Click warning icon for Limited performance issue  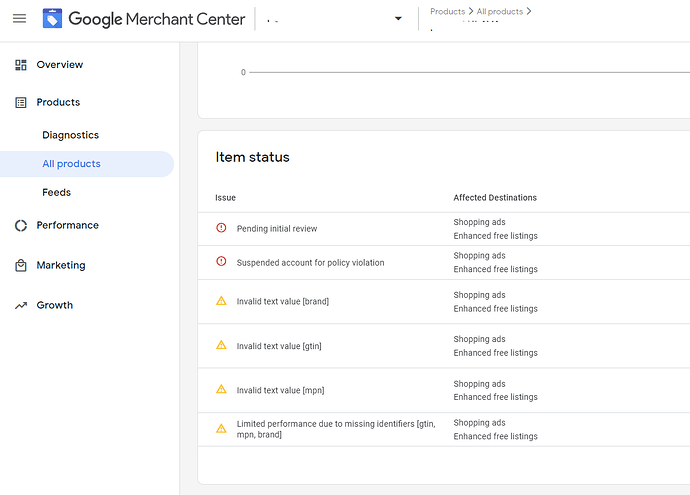(221, 429)
